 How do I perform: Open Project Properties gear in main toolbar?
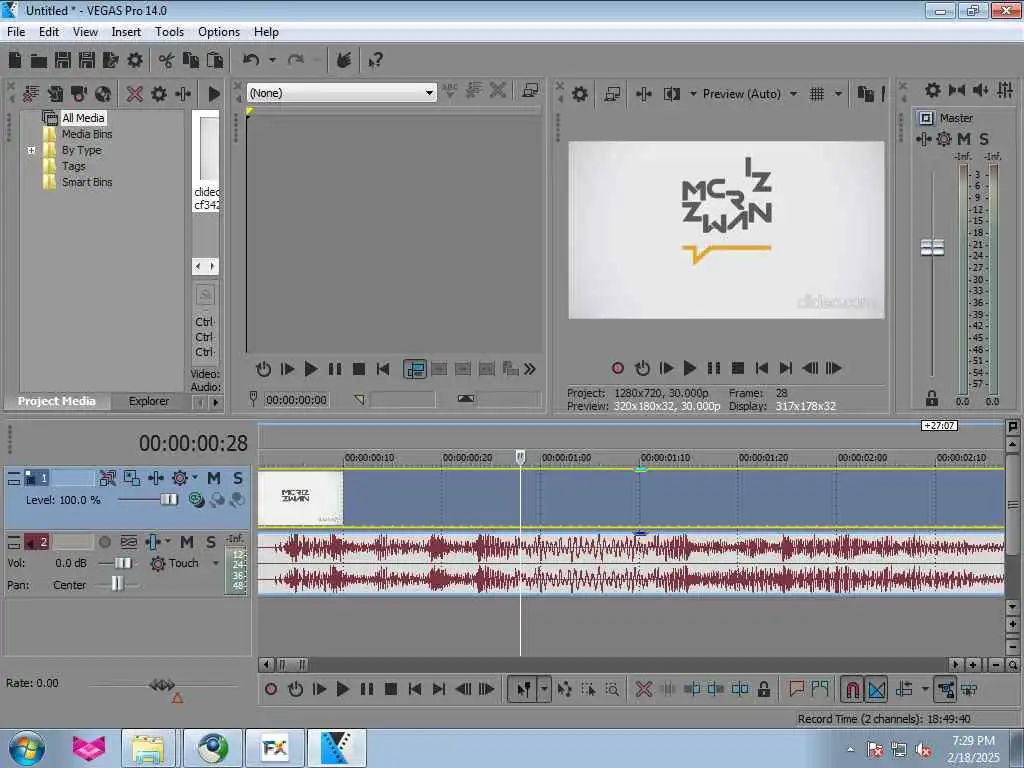(135, 61)
